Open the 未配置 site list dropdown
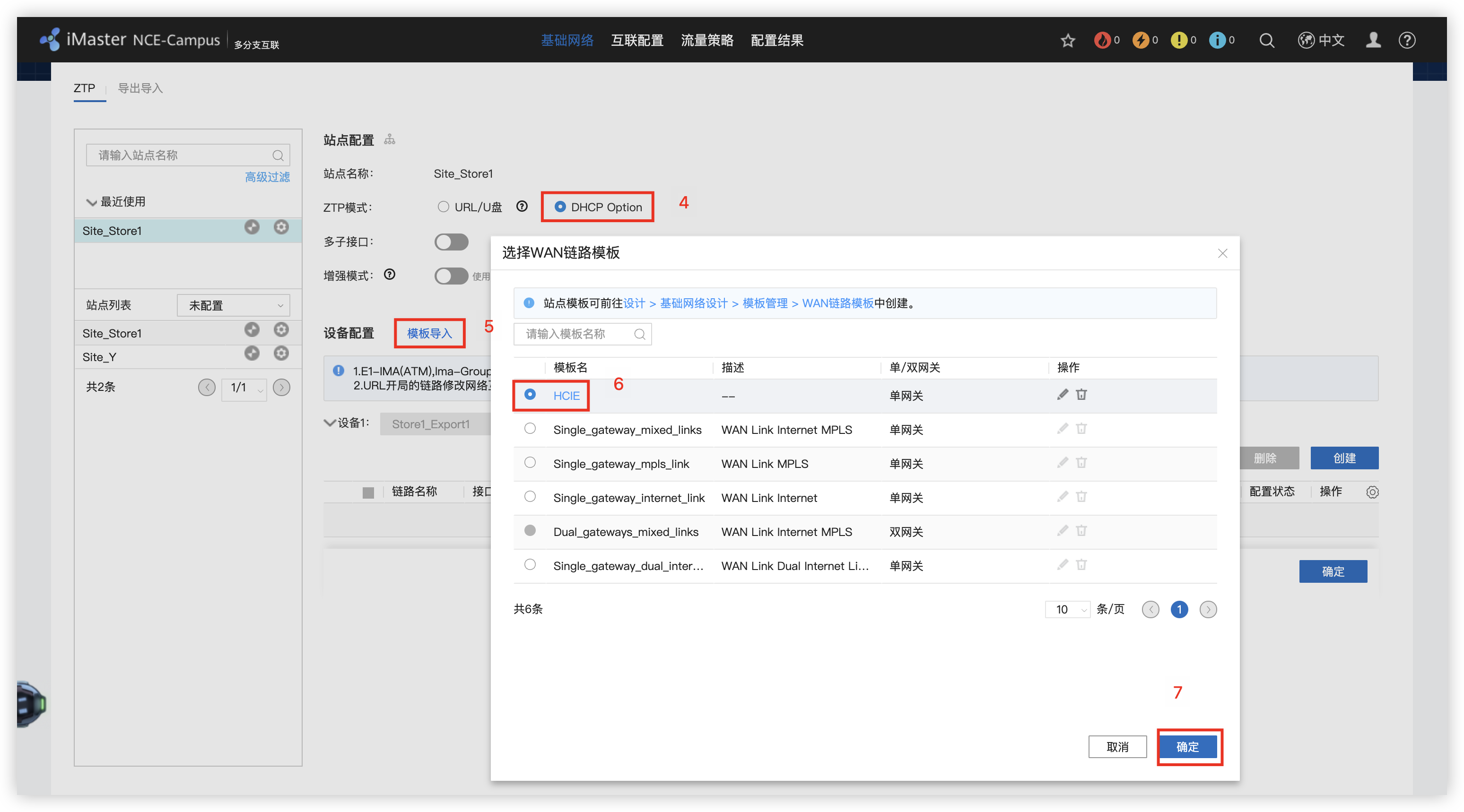The width and height of the screenshot is (1464, 812). coord(234,305)
